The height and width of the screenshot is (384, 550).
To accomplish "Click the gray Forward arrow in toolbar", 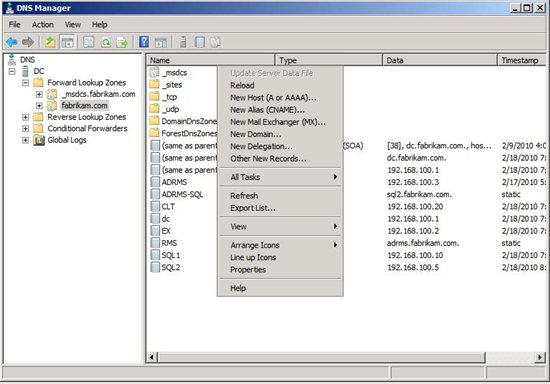I will pyautogui.click(x=28, y=42).
